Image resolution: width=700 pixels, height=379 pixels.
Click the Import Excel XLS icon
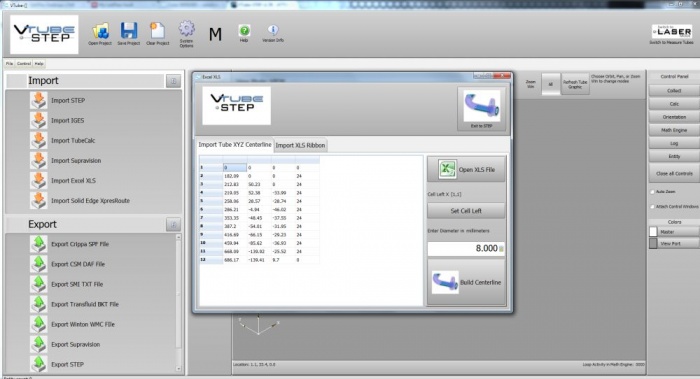coord(39,181)
